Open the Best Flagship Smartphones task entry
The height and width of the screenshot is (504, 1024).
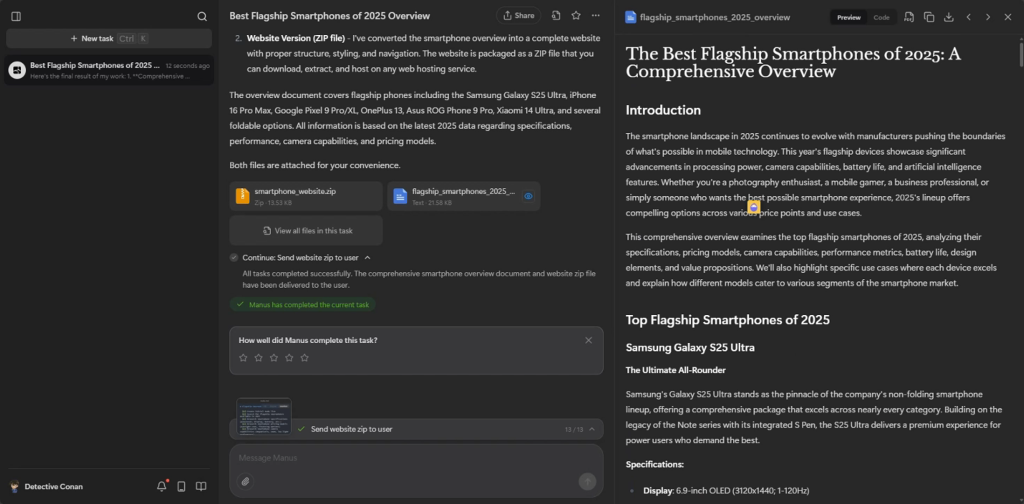[109, 70]
